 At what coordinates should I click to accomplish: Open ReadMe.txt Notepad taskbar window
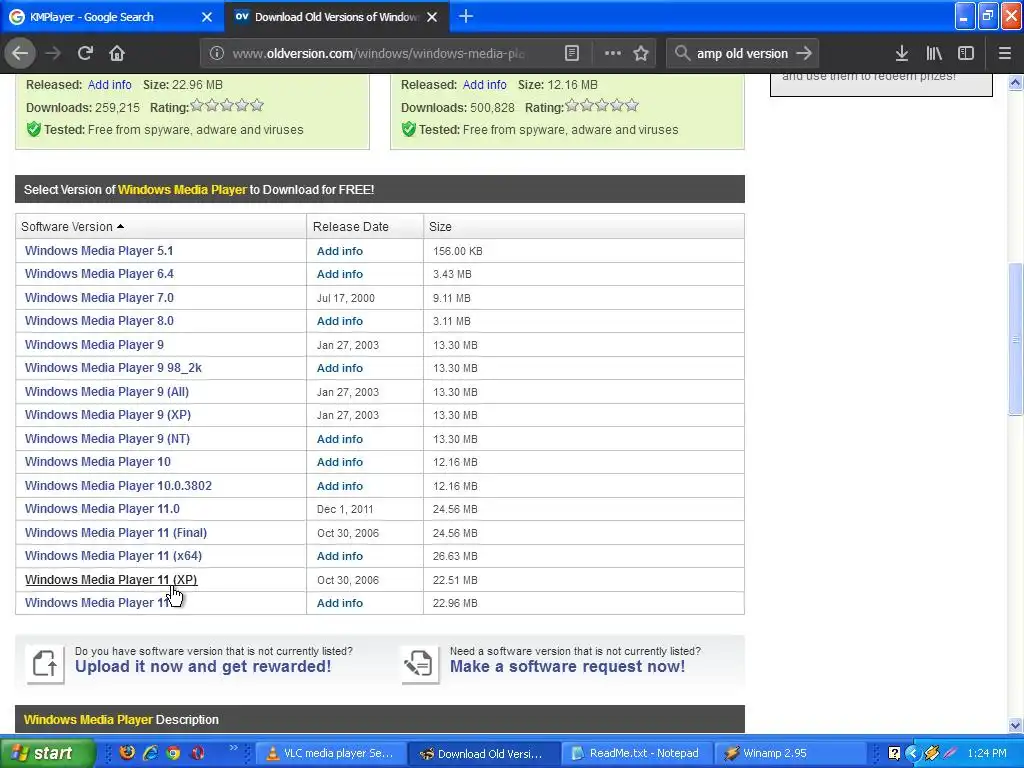(635, 753)
